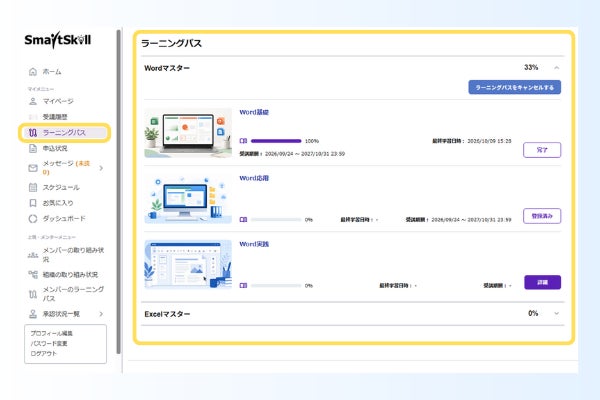Click the 登録済み button for Word応用
Screen dimensions: 600x400
(x=542, y=216)
